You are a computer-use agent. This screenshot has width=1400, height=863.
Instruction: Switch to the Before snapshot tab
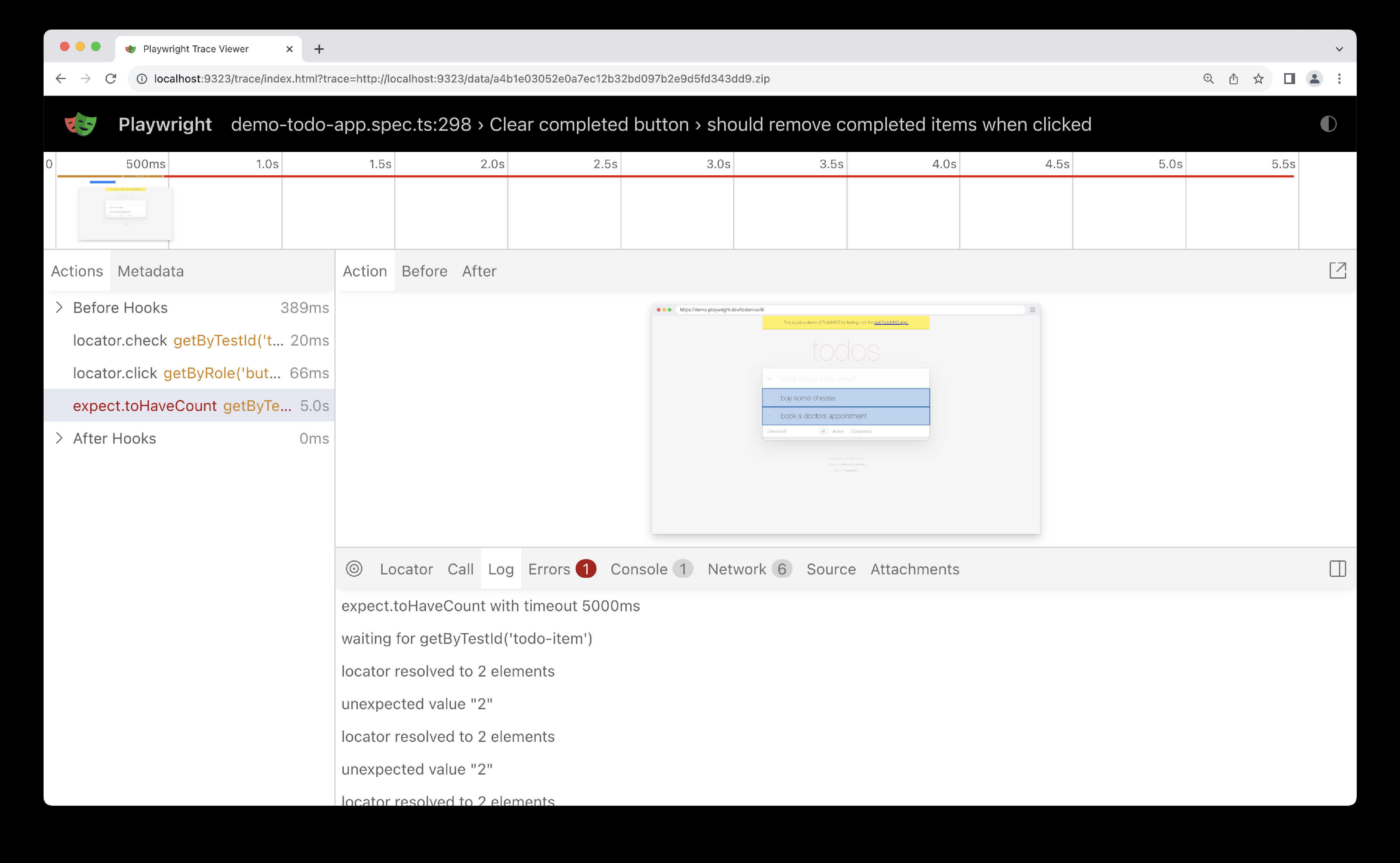point(425,271)
